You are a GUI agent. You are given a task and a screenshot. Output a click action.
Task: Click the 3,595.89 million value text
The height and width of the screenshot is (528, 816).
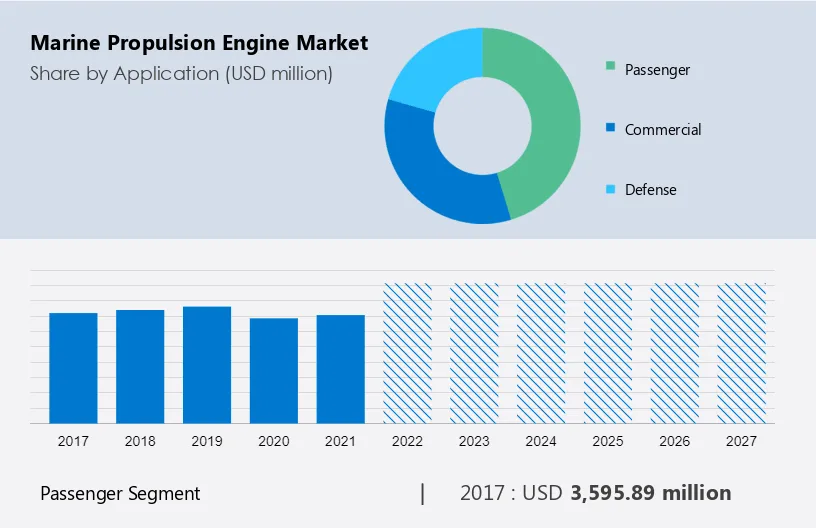(x=651, y=493)
